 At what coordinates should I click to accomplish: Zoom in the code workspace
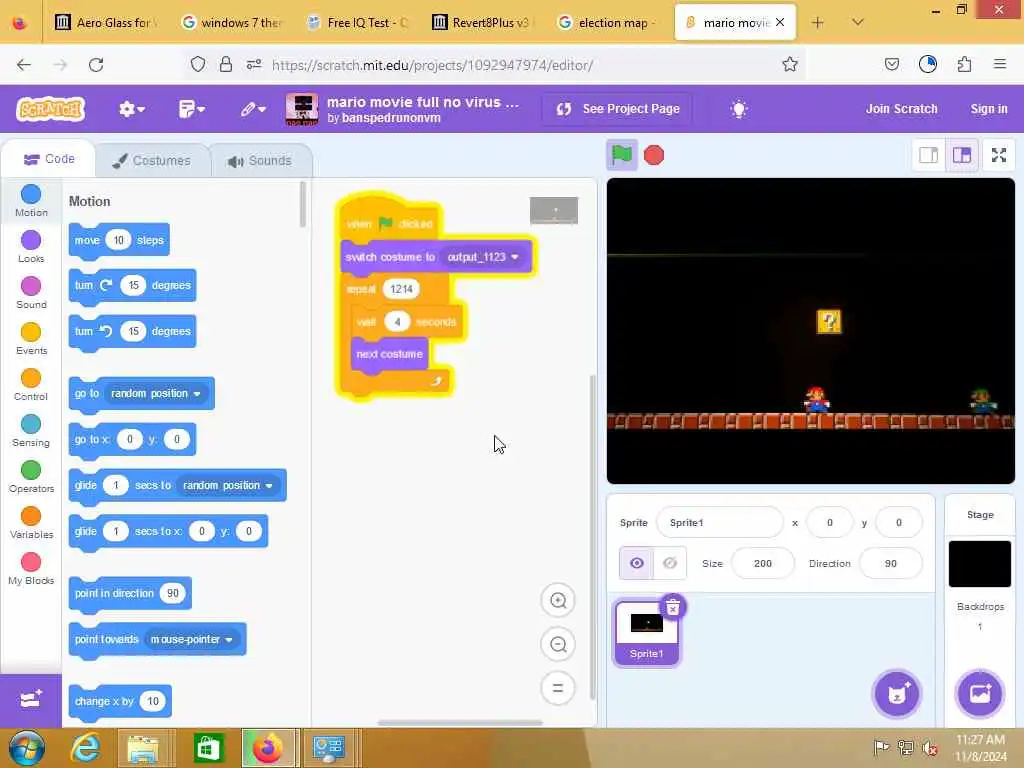point(558,601)
